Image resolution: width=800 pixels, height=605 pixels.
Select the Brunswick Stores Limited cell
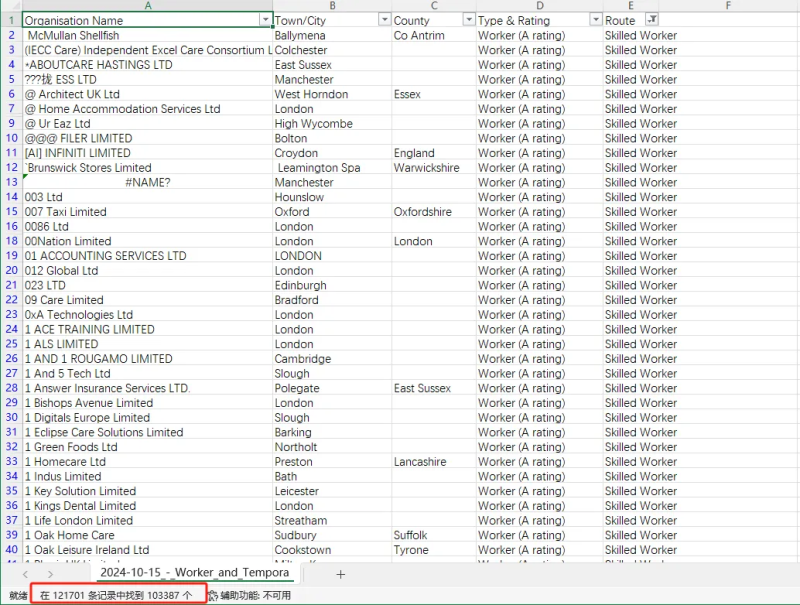(x=148, y=167)
